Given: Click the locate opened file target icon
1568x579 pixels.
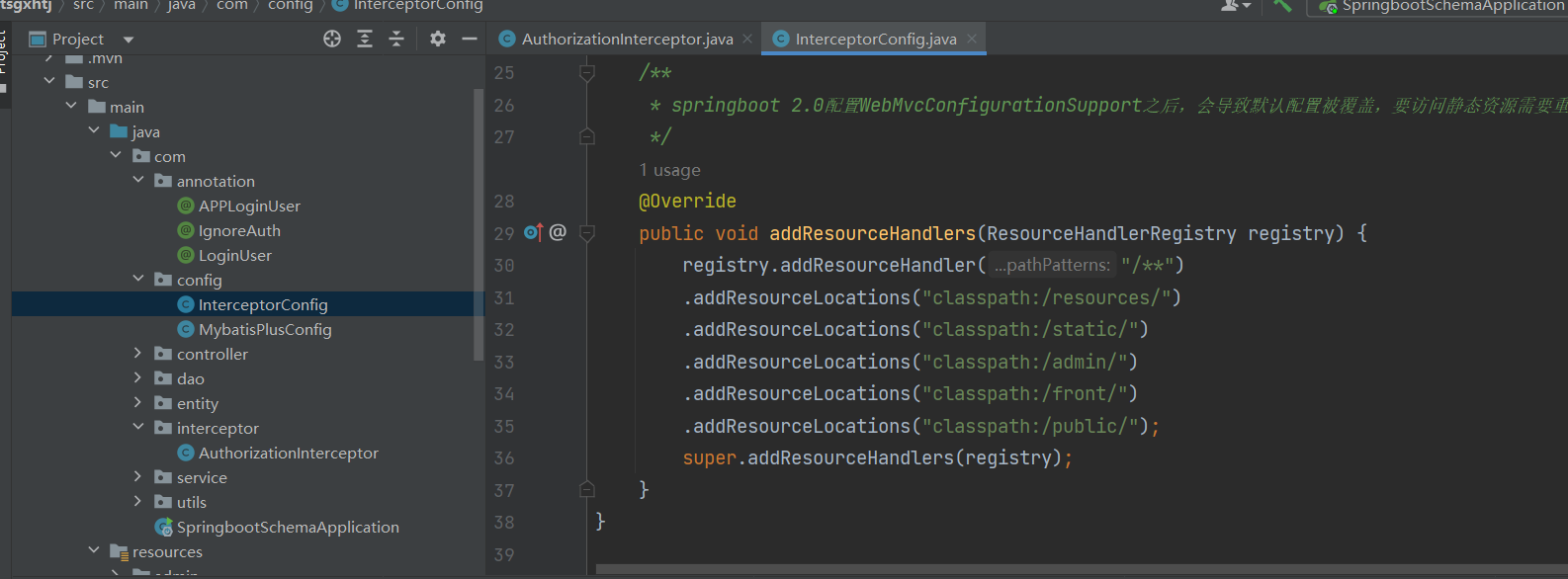Looking at the screenshot, I should tap(332, 39).
